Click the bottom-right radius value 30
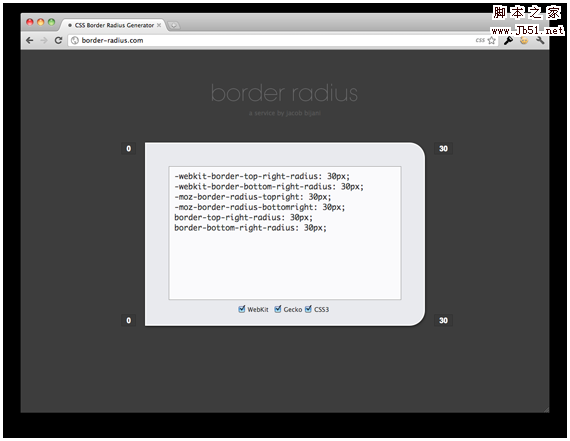 pos(443,320)
